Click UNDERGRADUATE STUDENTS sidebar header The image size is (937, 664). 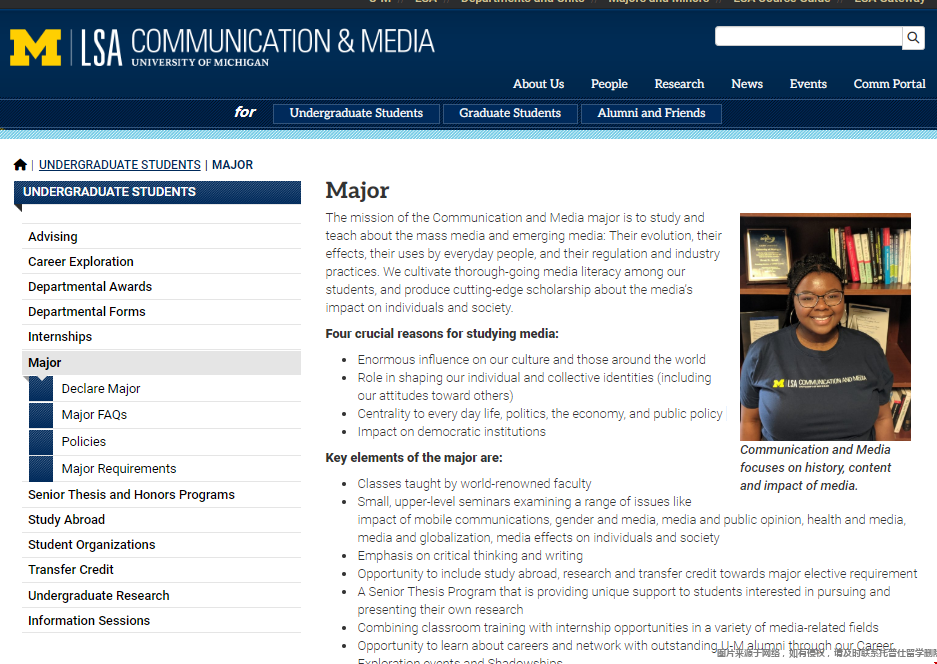tap(157, 192)
